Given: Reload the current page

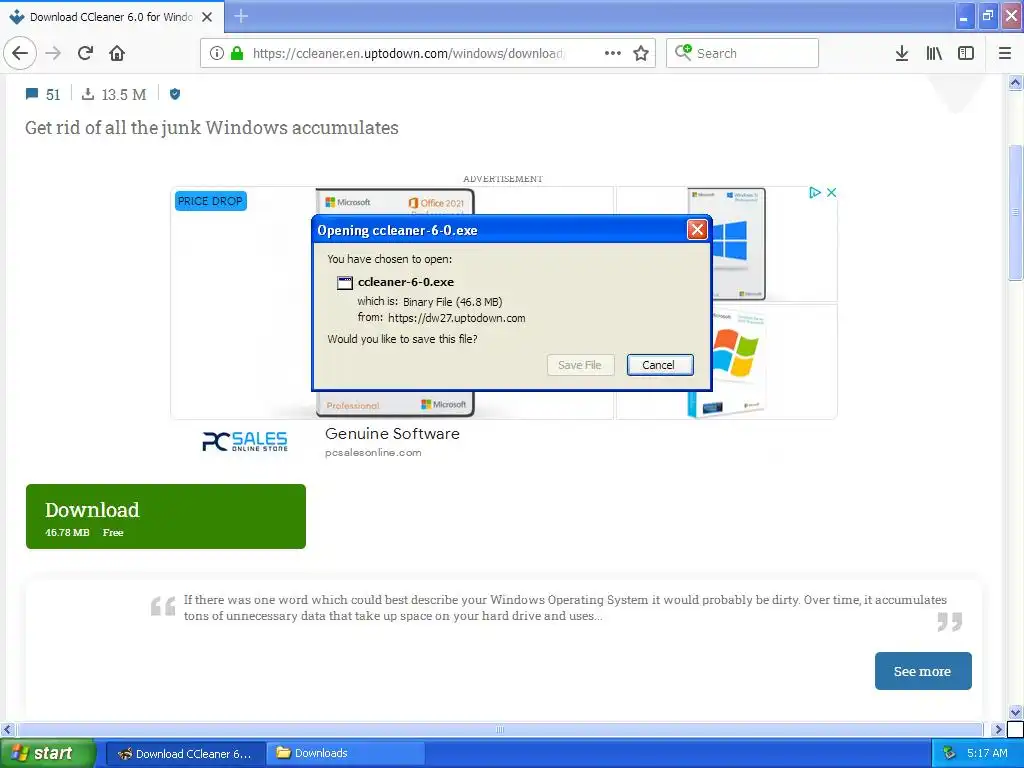Looking at the screenshot, I should [x=86, y=53].
